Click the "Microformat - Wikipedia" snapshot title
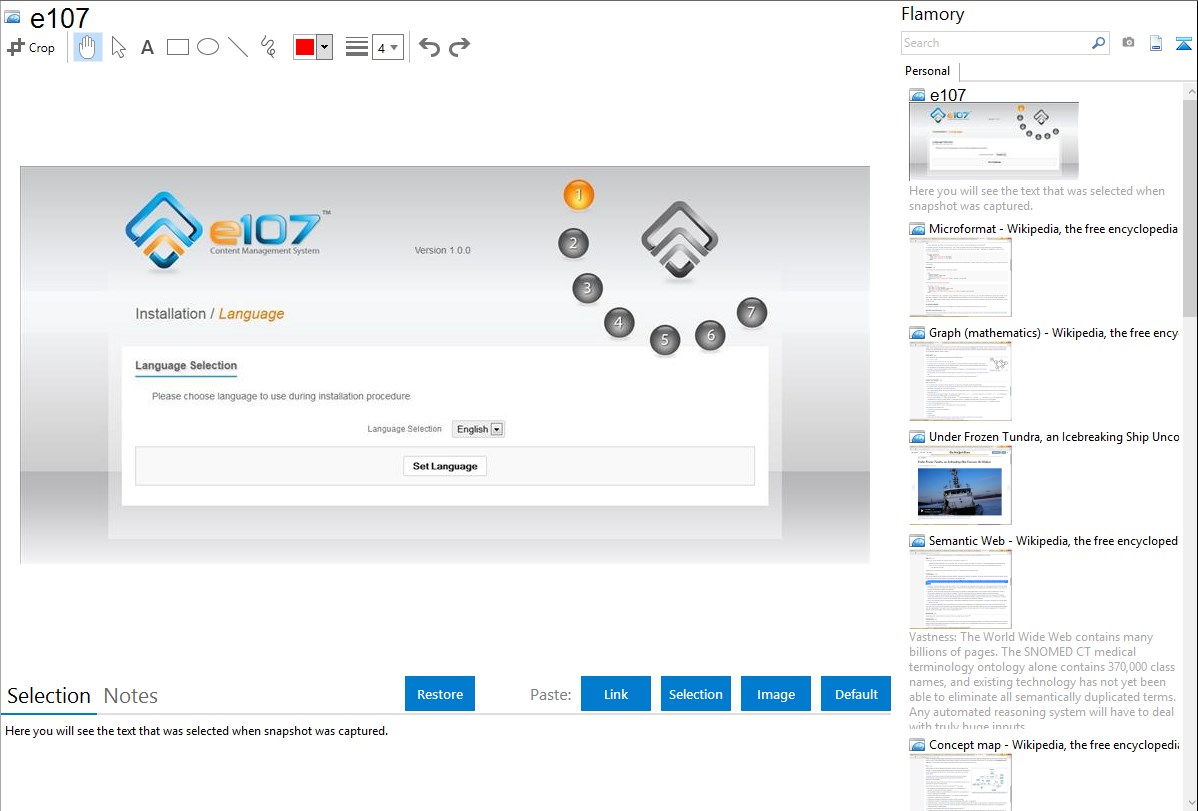 [1053, 229]
